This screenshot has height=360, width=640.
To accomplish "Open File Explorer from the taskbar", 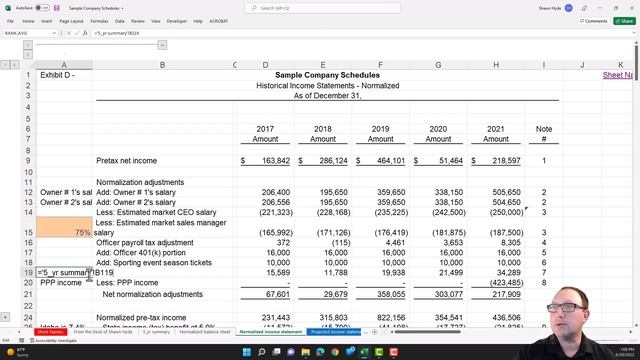I will 306,352.
